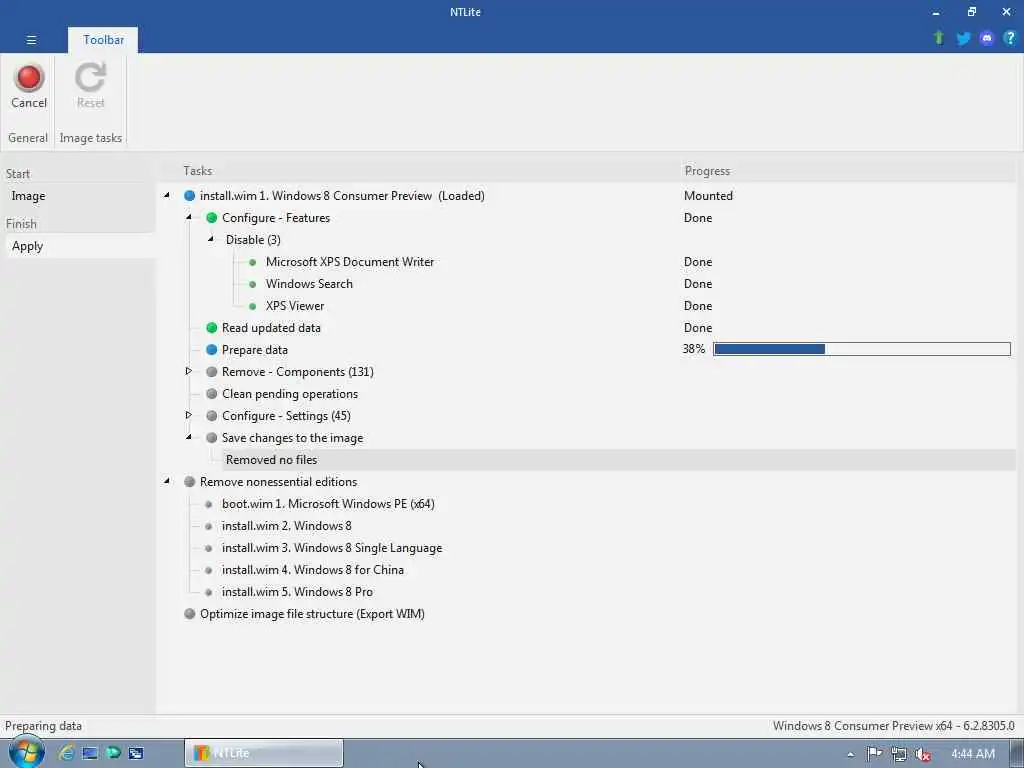
Task: Open the hamburger menu
Action: tap(31, 40)
